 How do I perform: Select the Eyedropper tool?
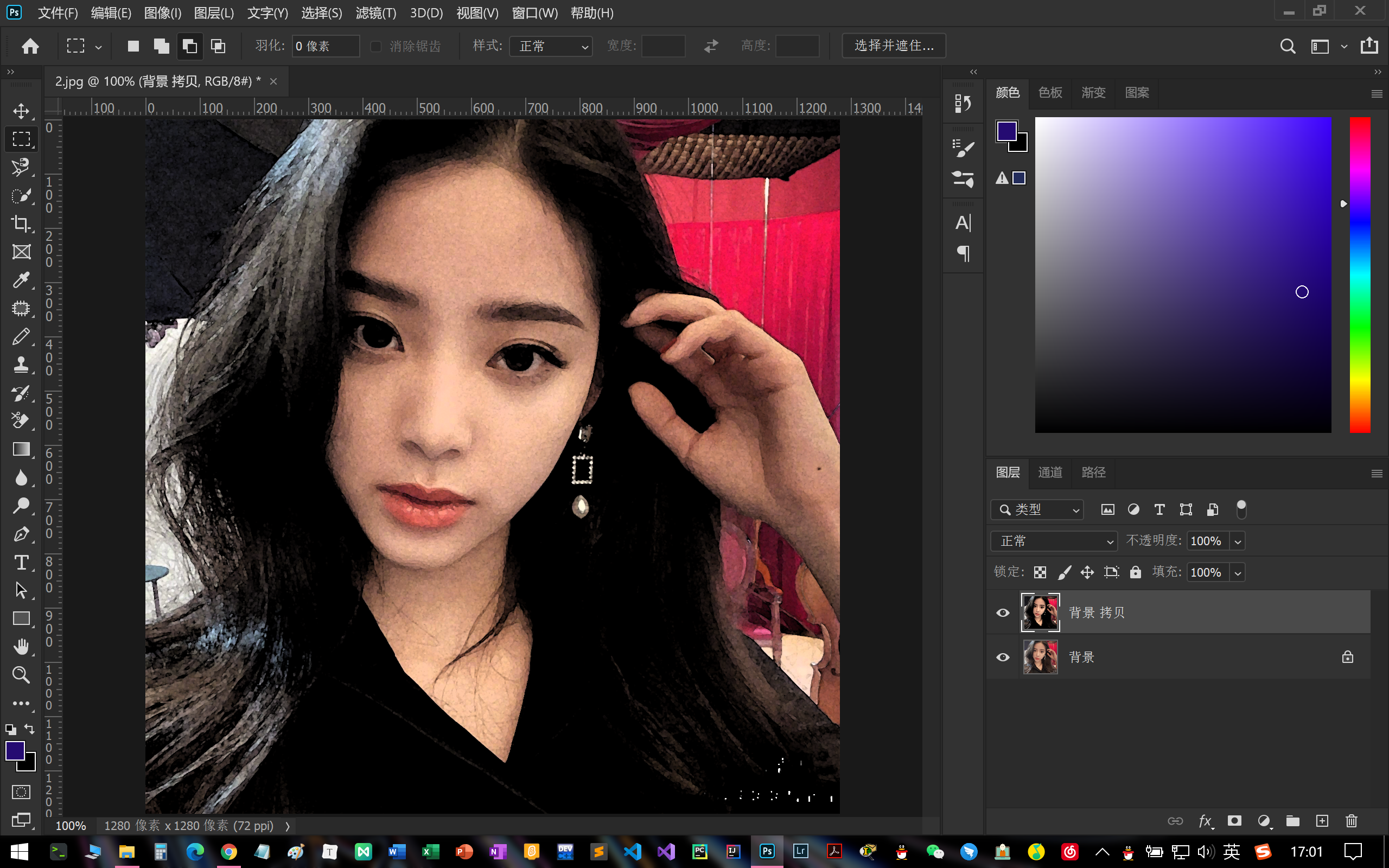coord(21,279)
